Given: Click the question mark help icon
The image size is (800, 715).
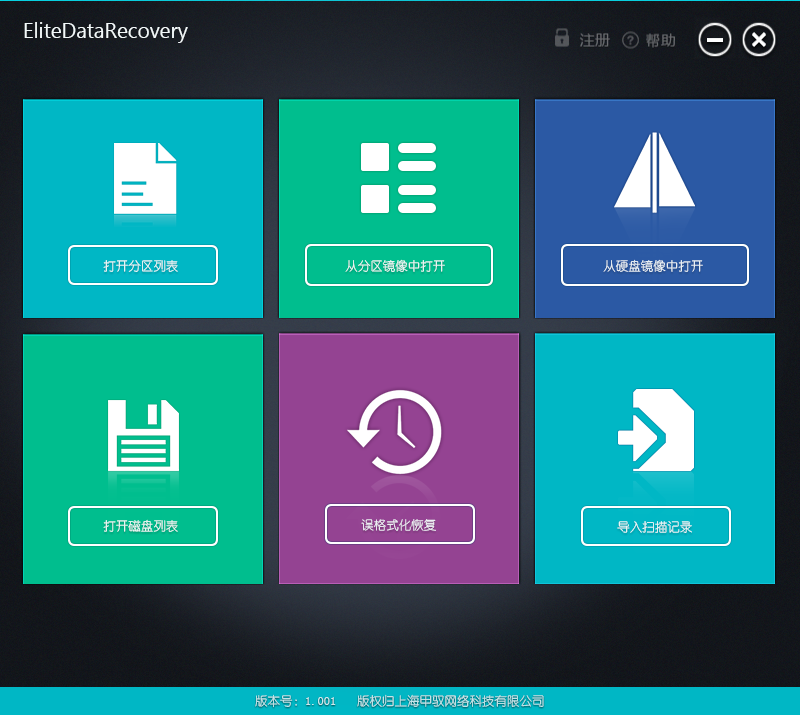Looking at the screenshot, I should [x=630, y=40].
